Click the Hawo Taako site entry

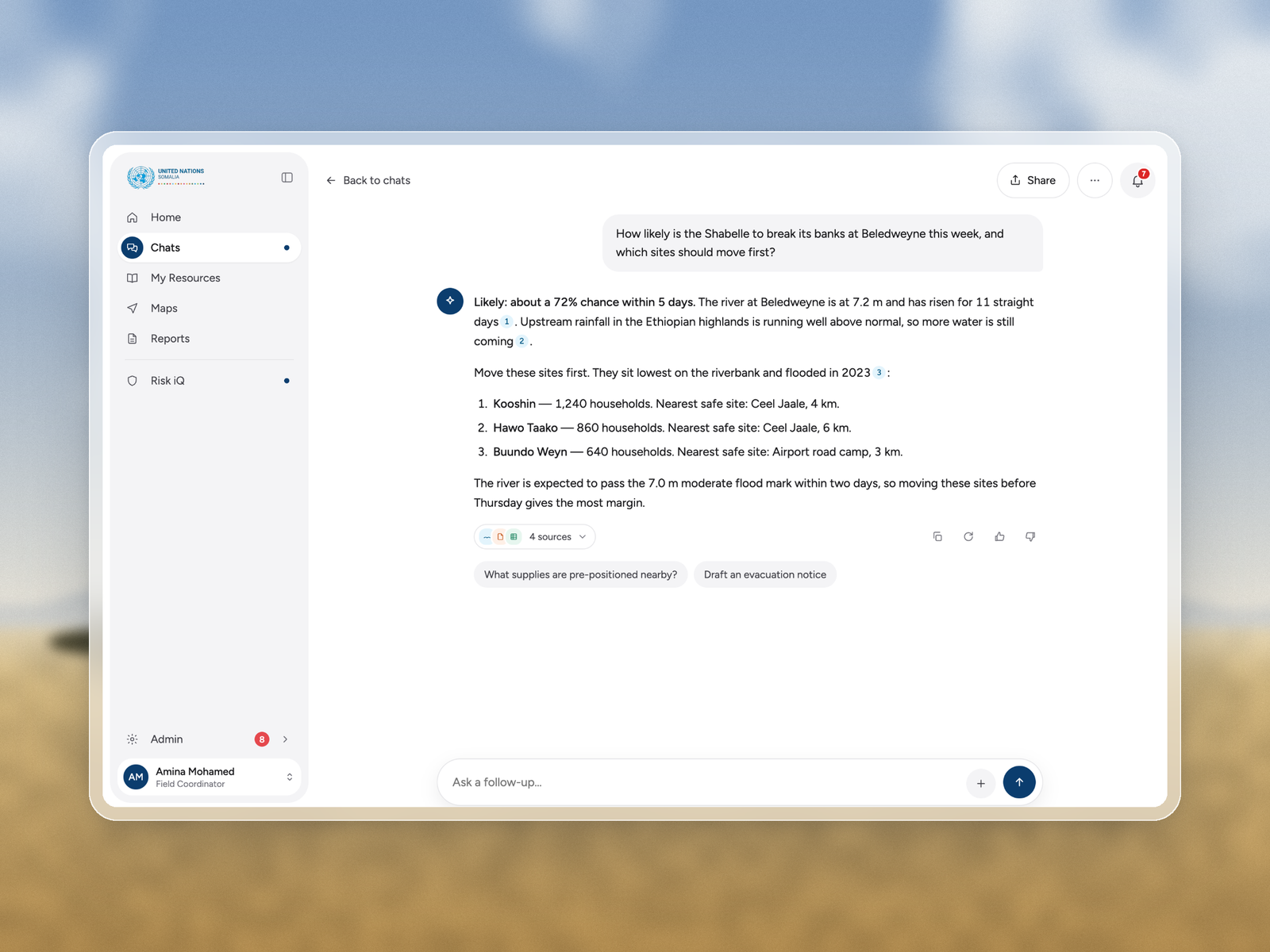click(664, 428)
